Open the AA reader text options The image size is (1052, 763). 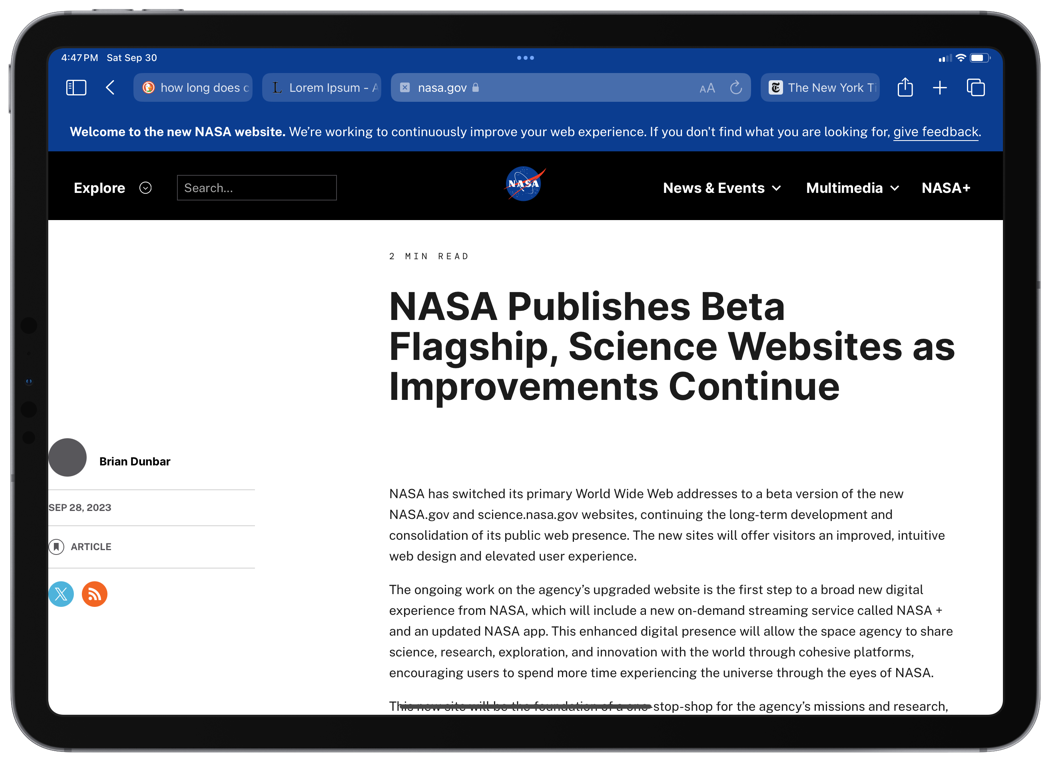[707, 88]
